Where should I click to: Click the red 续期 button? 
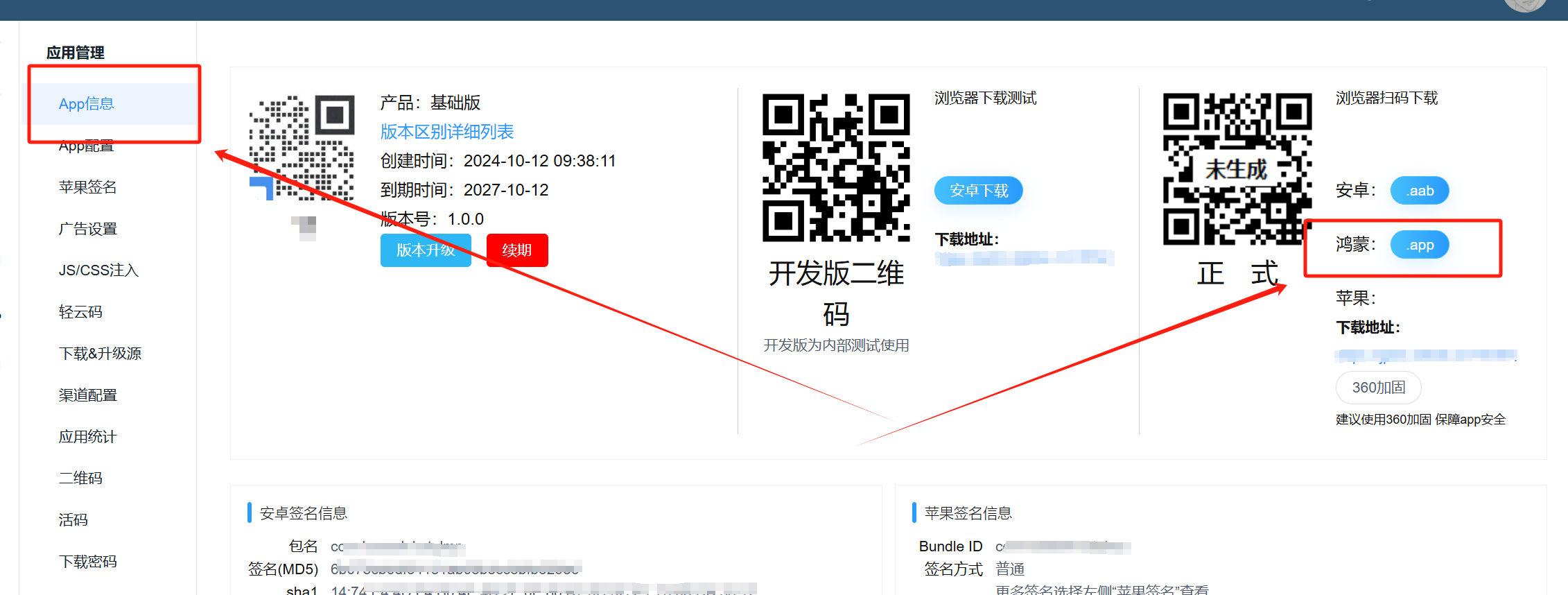517,250
